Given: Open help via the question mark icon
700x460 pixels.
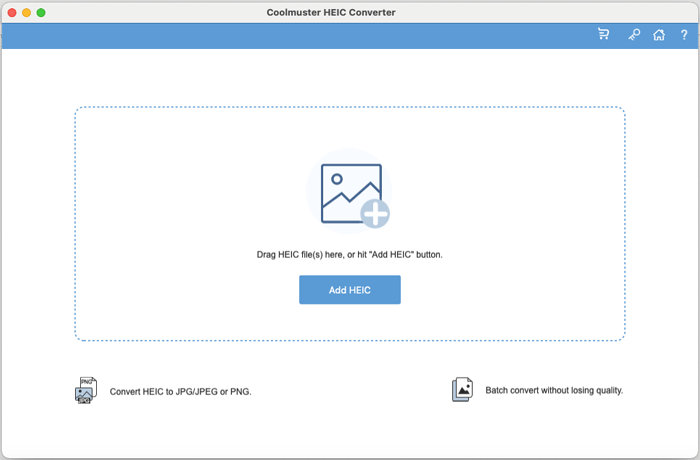Looking at the screenshot, I should pyautogui.click(x=684, y=34).
